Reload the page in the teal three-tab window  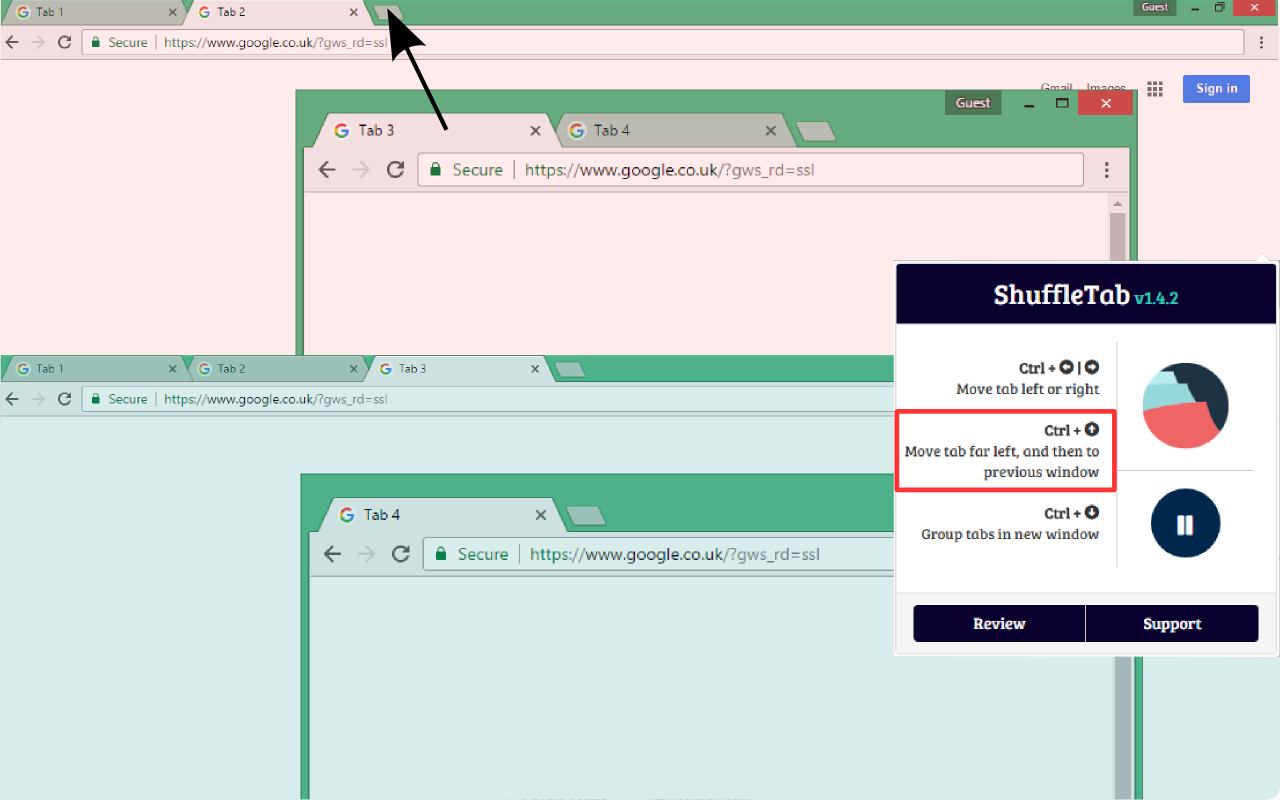coord(65,399)
